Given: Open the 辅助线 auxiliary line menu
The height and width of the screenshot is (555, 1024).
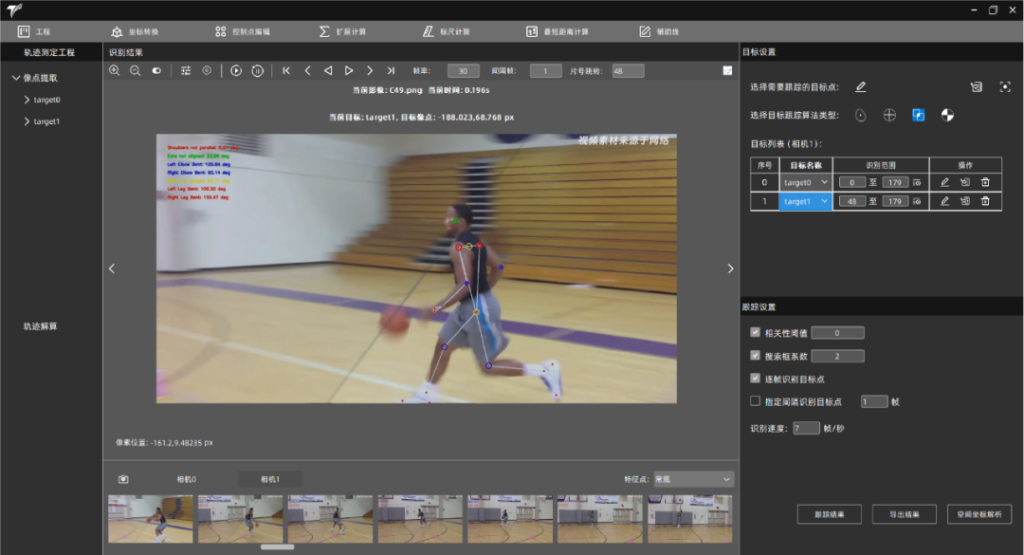Looking at the screenshot, I should click(x=659, y=31).
